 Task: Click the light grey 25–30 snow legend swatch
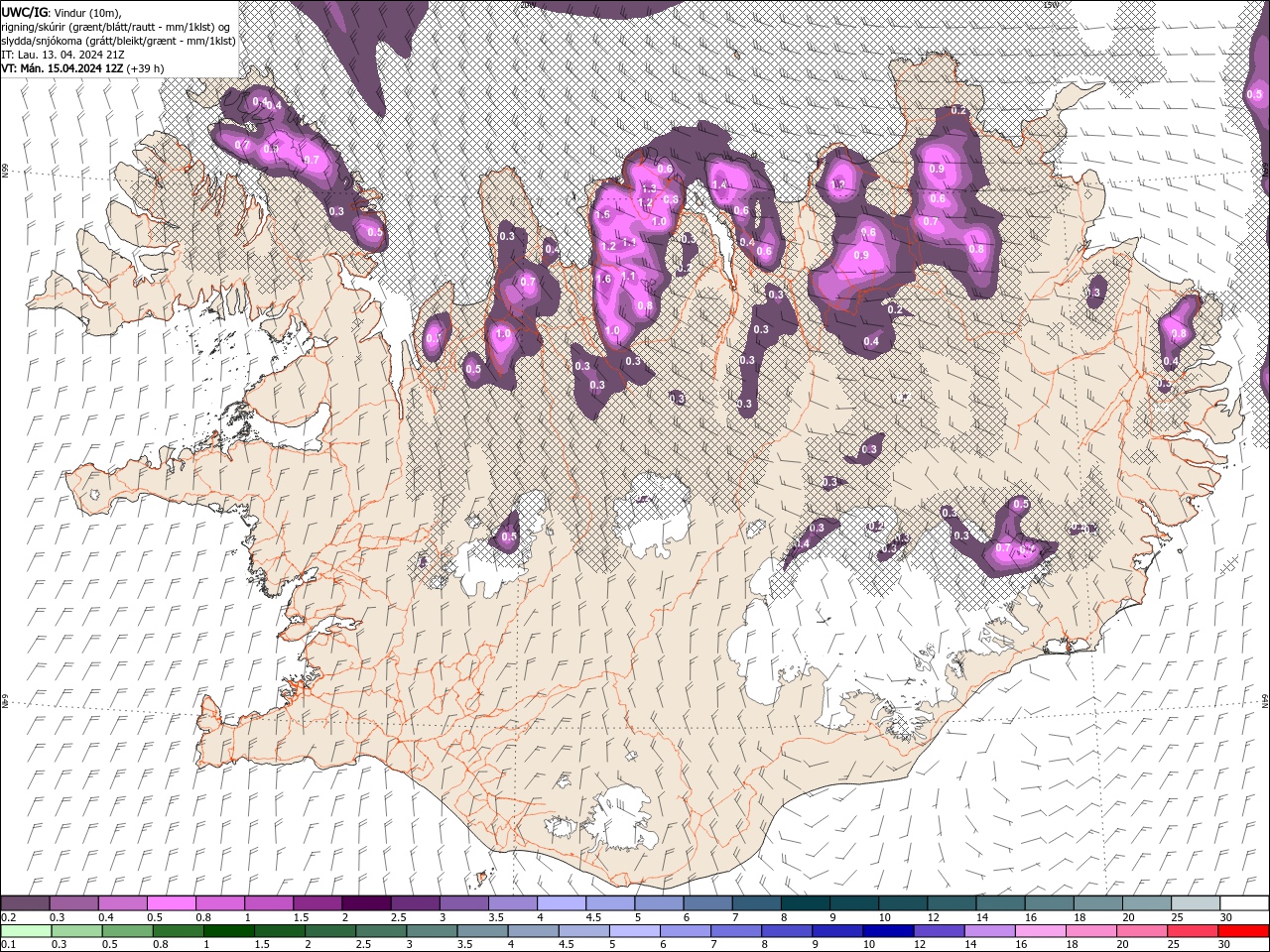(1194, 903)
